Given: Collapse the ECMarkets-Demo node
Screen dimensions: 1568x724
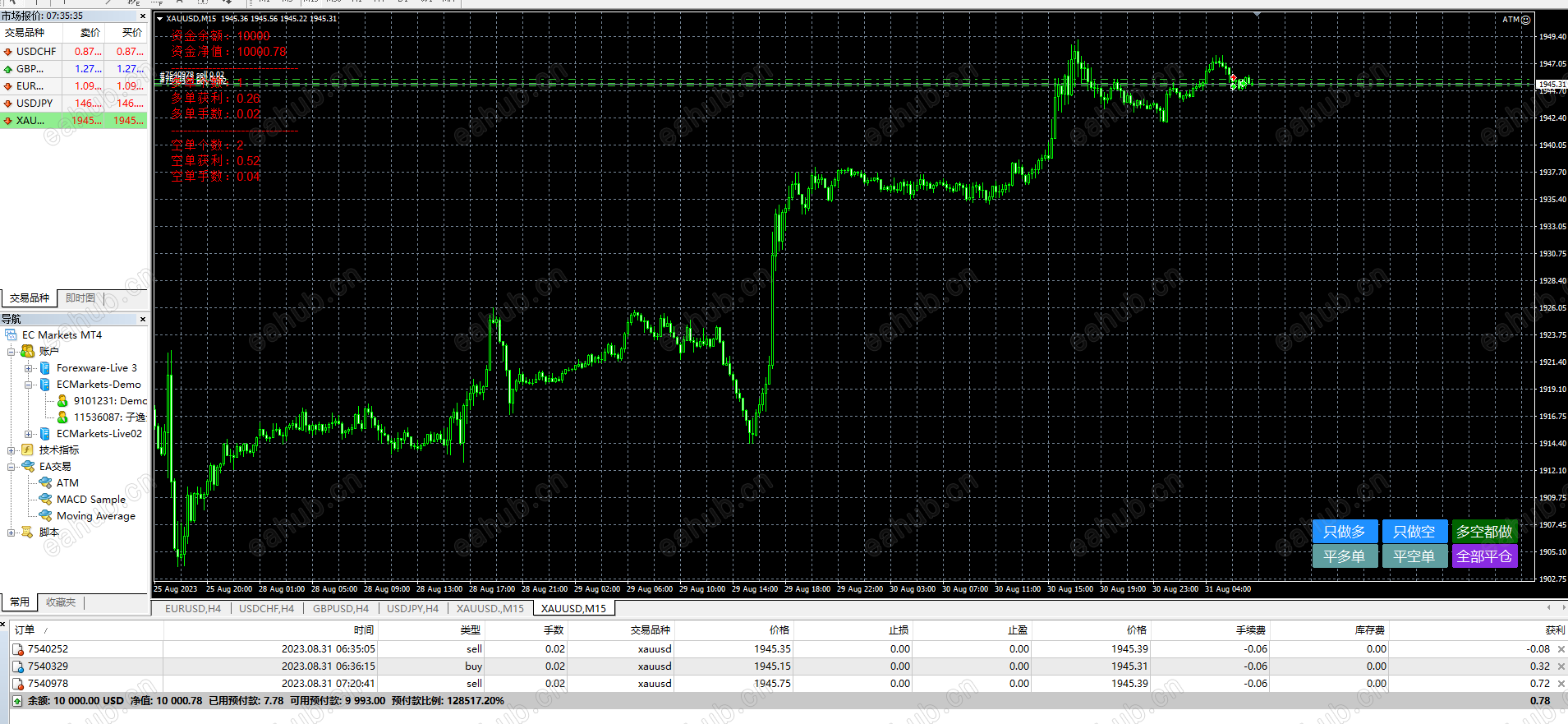Looking at the screenshot, I should click(28, 385).
